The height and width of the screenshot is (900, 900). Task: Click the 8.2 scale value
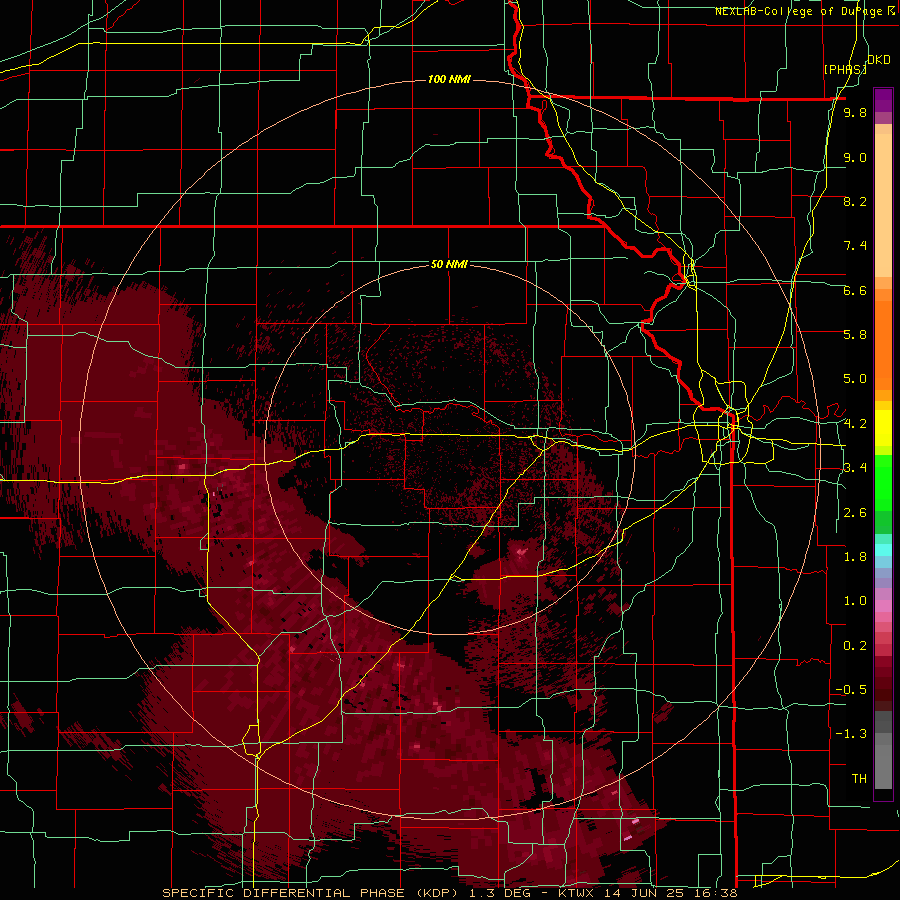click(855, 201)
